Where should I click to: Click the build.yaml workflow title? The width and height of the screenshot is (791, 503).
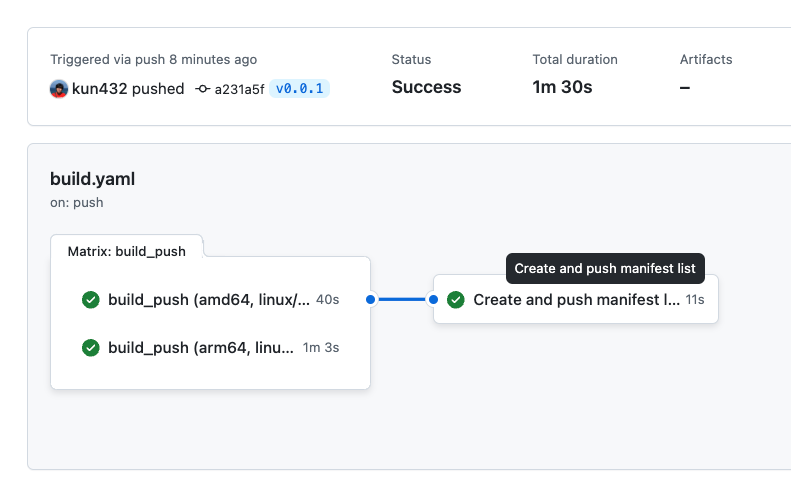92,179
